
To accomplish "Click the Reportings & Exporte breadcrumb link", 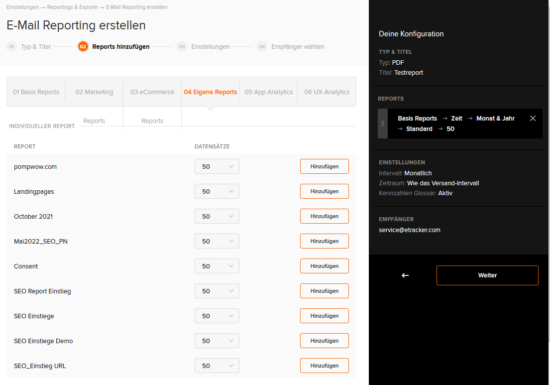I will [x=72, y=7].
